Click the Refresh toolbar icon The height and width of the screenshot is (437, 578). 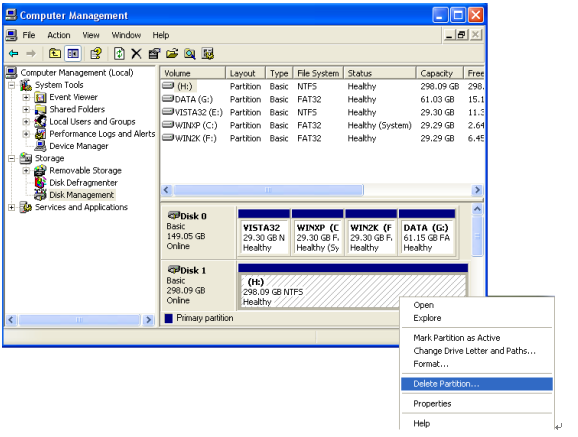pyautogui.click(x=119, y=54)
